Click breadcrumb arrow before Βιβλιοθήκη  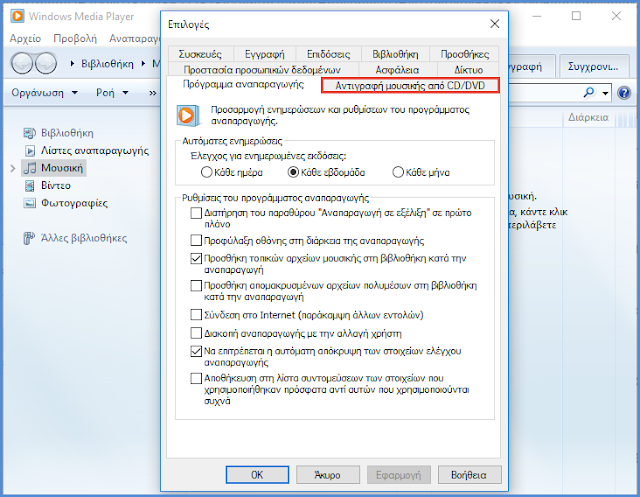72,64
